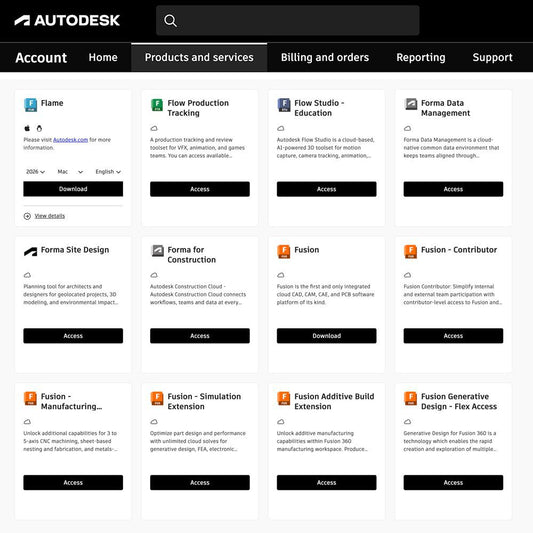Viewport: 533px width, 533px height.
Task: Click the 'Fusion Additive Build Extension' title
Action: 334,401
